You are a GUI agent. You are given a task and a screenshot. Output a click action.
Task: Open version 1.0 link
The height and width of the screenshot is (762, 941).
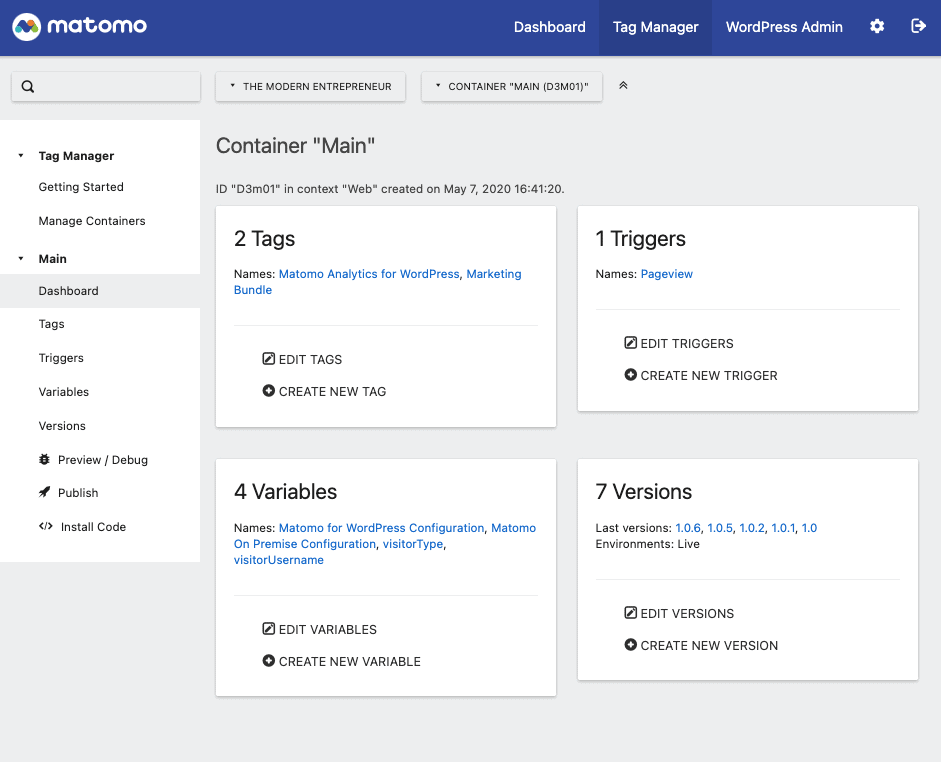(810, 528)
